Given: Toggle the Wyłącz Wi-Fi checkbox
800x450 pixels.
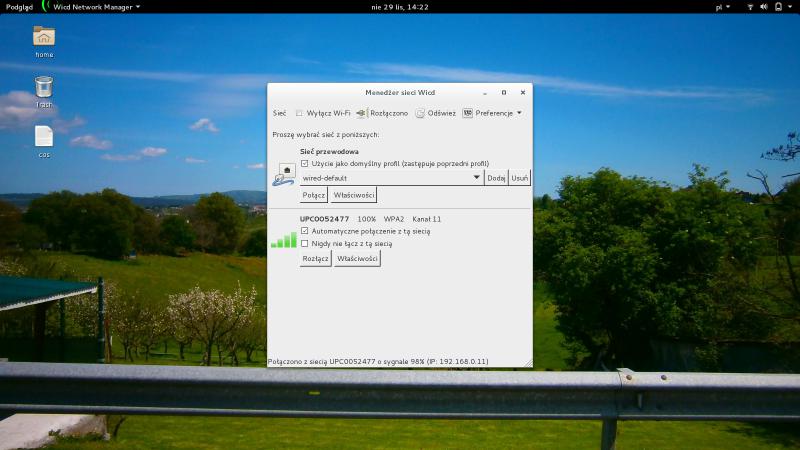Looking at the screenshot, I should click(299, 113).
